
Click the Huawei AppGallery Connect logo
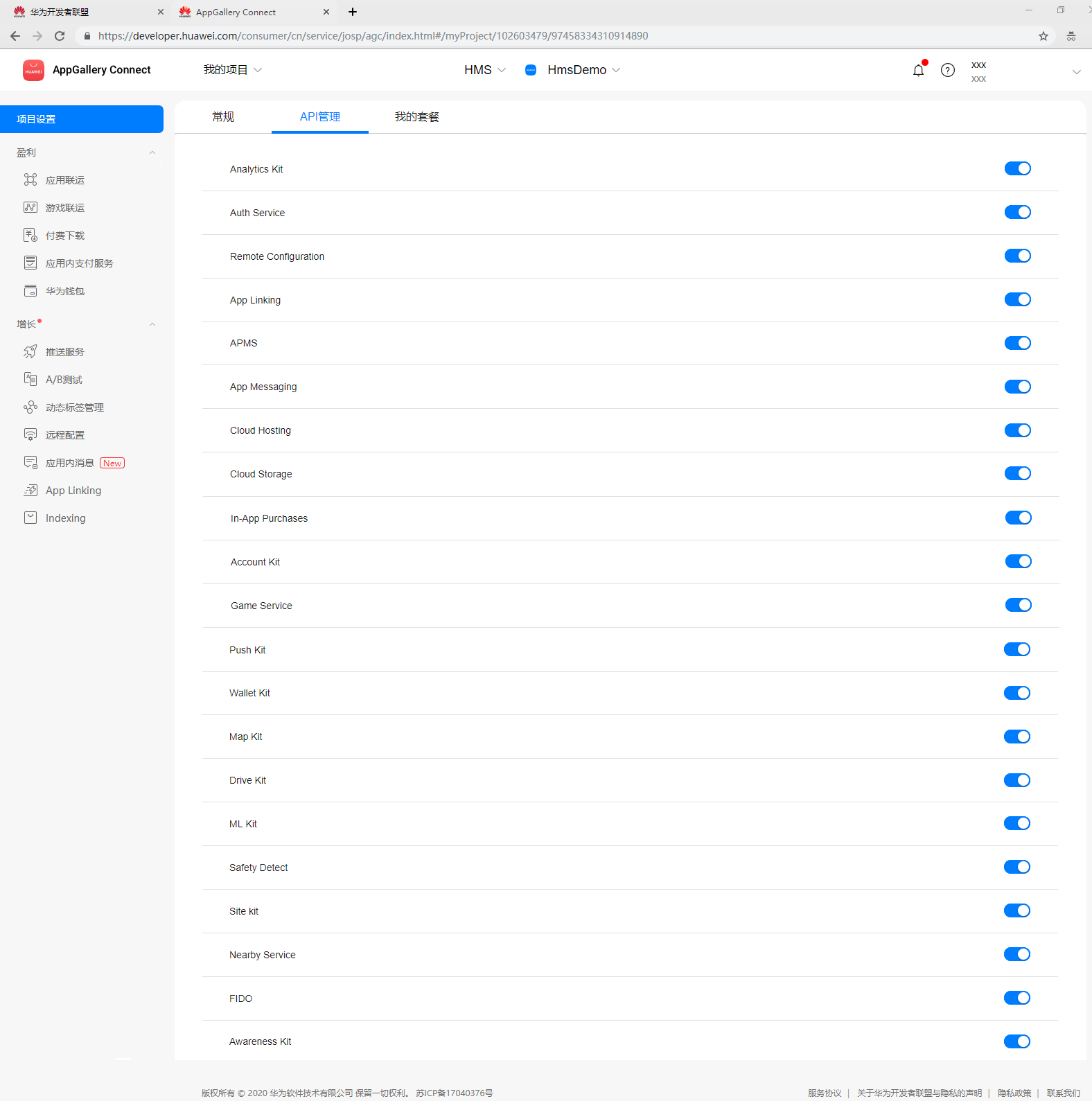[33, 70]
